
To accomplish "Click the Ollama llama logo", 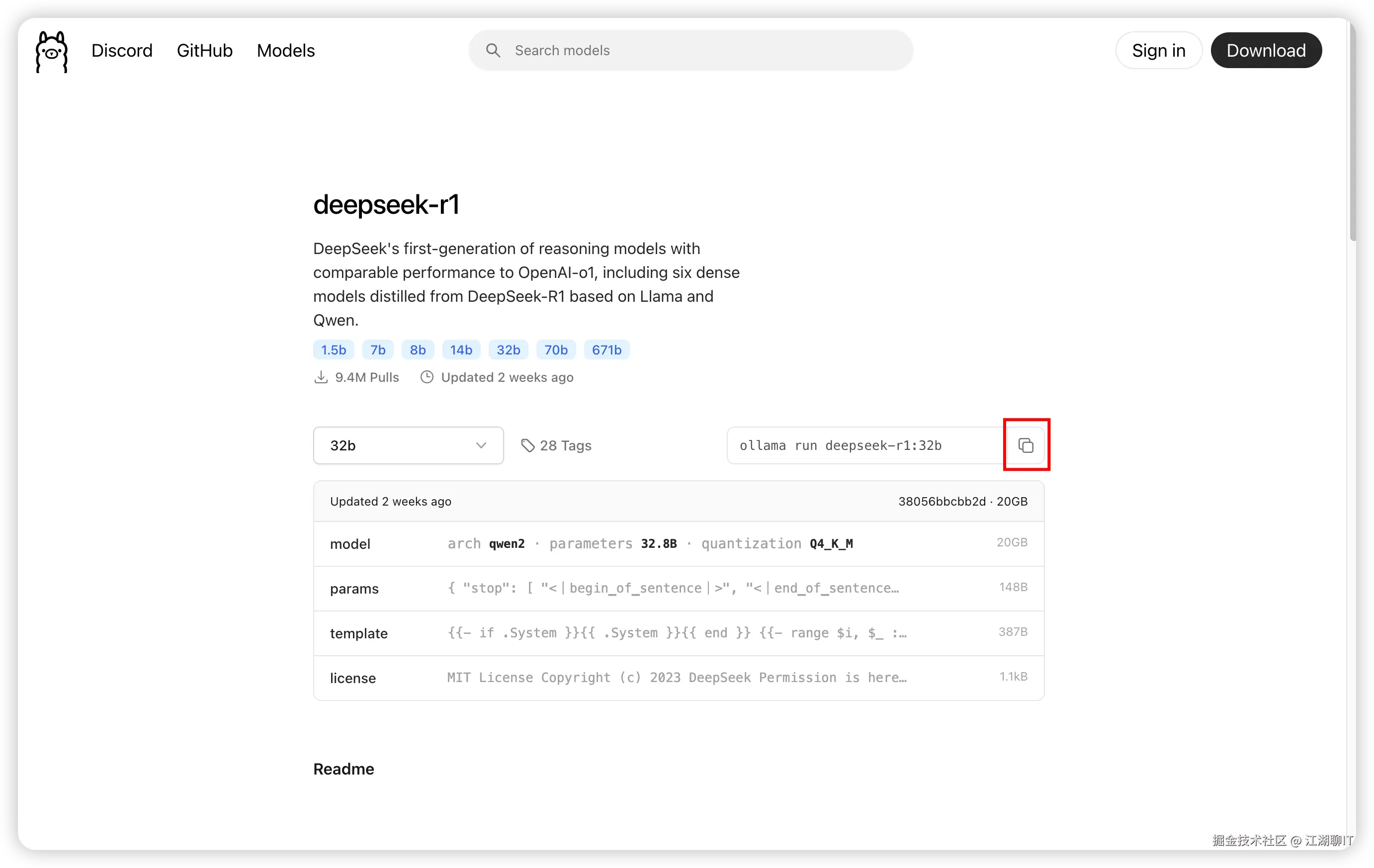I will pos(51,51).
